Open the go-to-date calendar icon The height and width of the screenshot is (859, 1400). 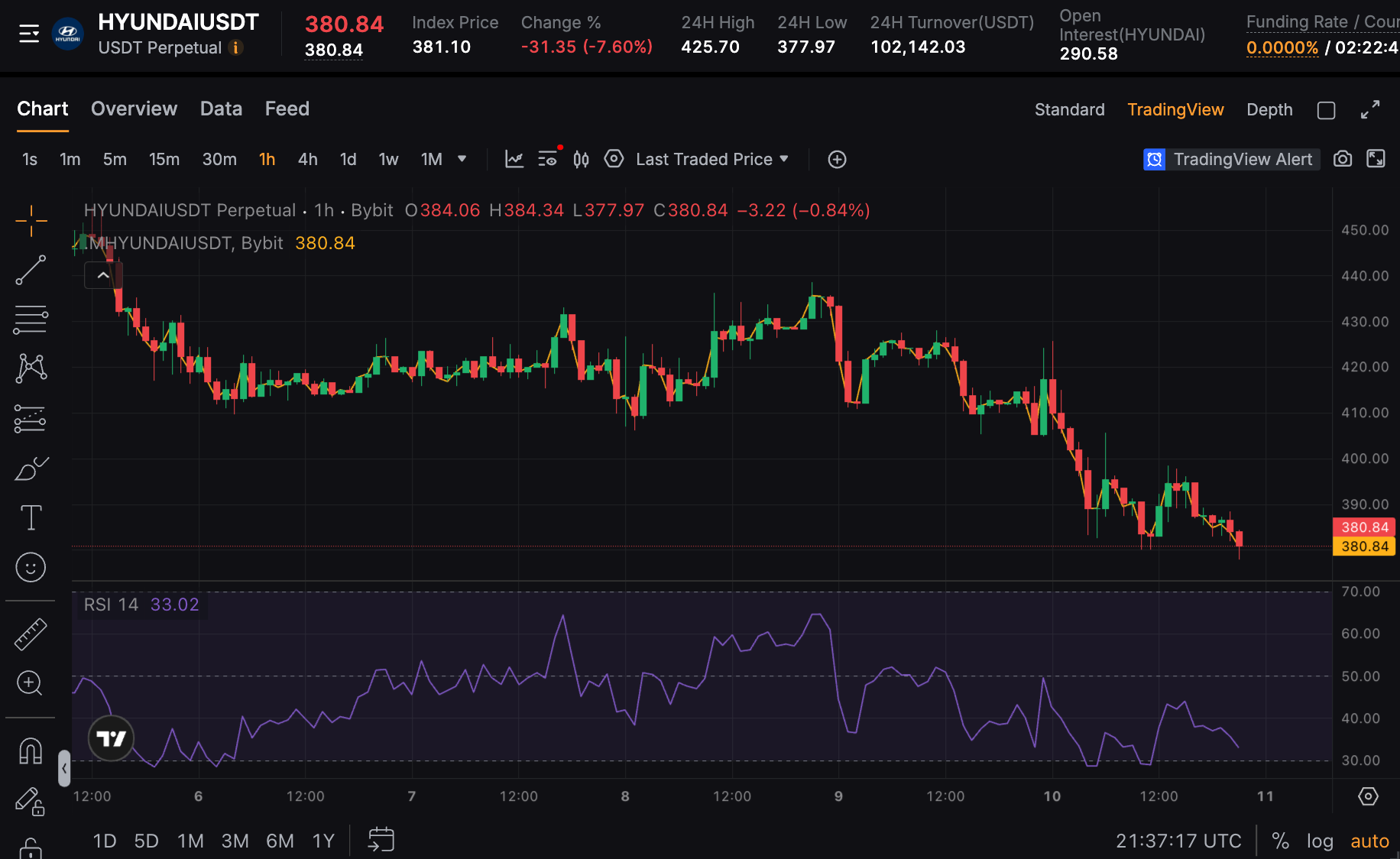coord(381,840)
